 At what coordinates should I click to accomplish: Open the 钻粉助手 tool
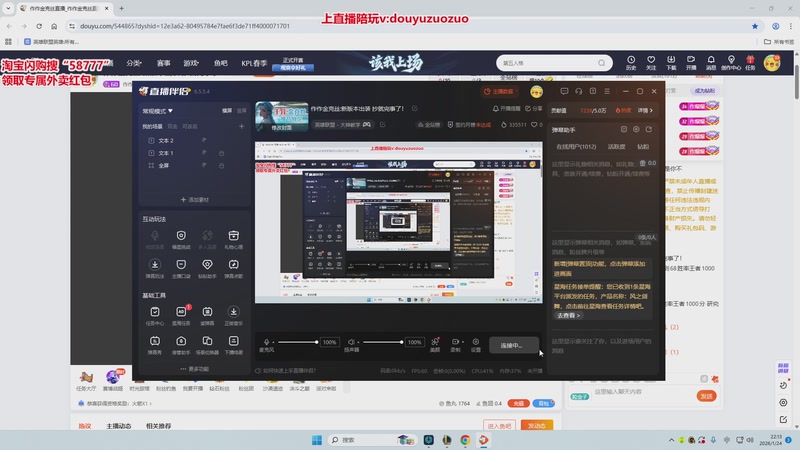point(207,268)
